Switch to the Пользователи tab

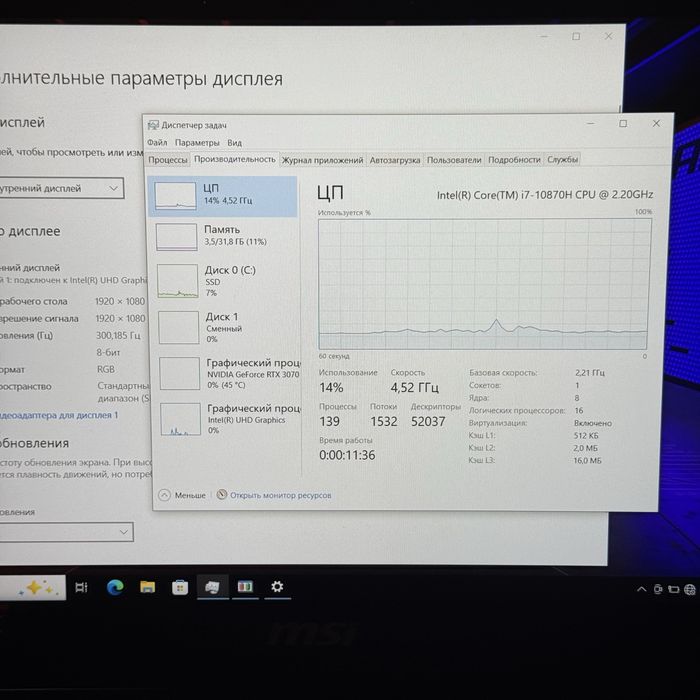[454, 160]
